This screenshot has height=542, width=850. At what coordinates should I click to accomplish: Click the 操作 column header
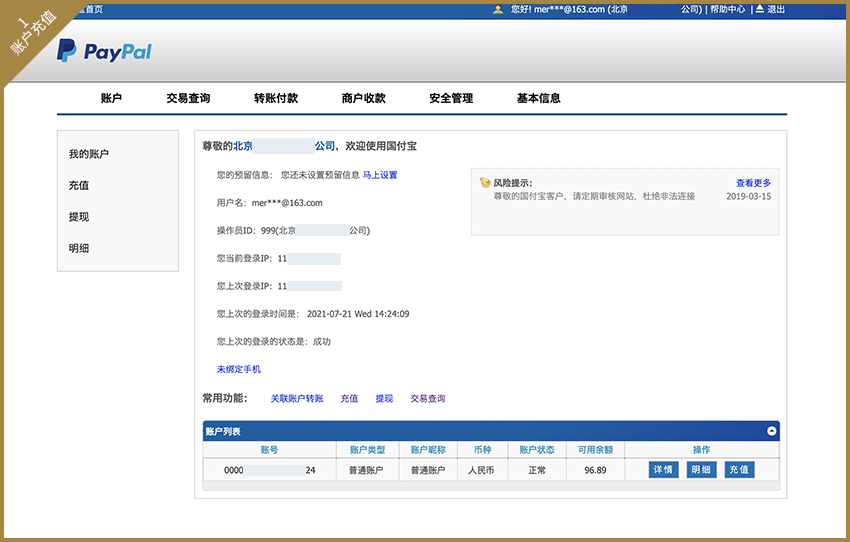point(701,450)
